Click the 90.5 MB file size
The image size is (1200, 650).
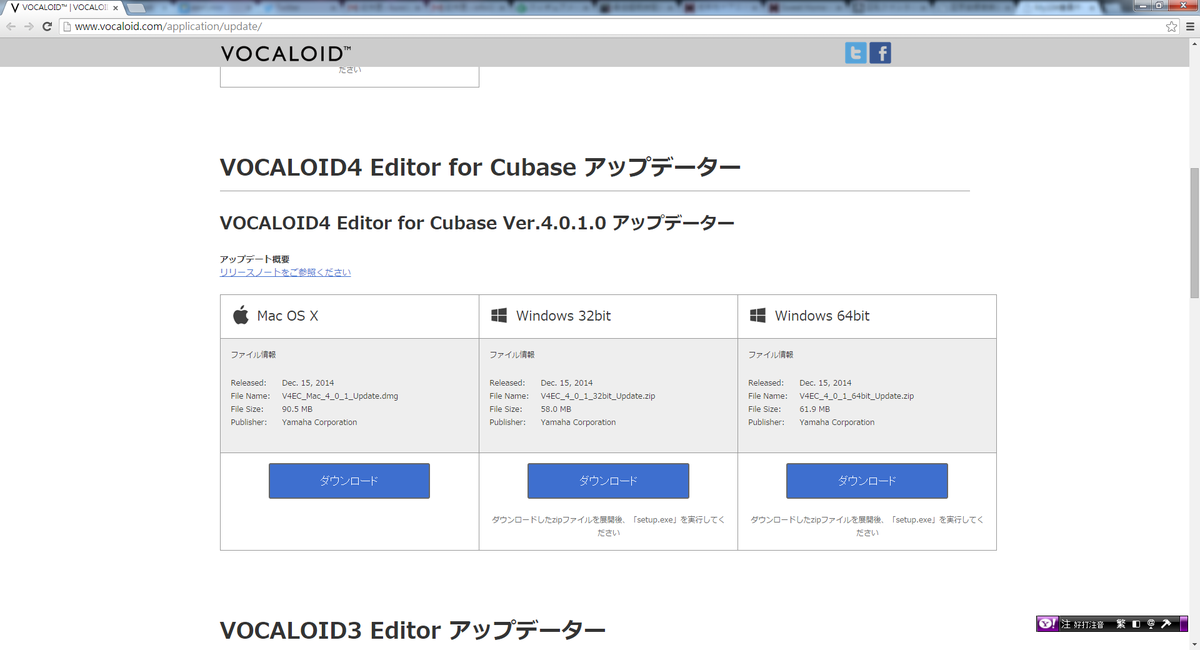[x=297, y=409]
